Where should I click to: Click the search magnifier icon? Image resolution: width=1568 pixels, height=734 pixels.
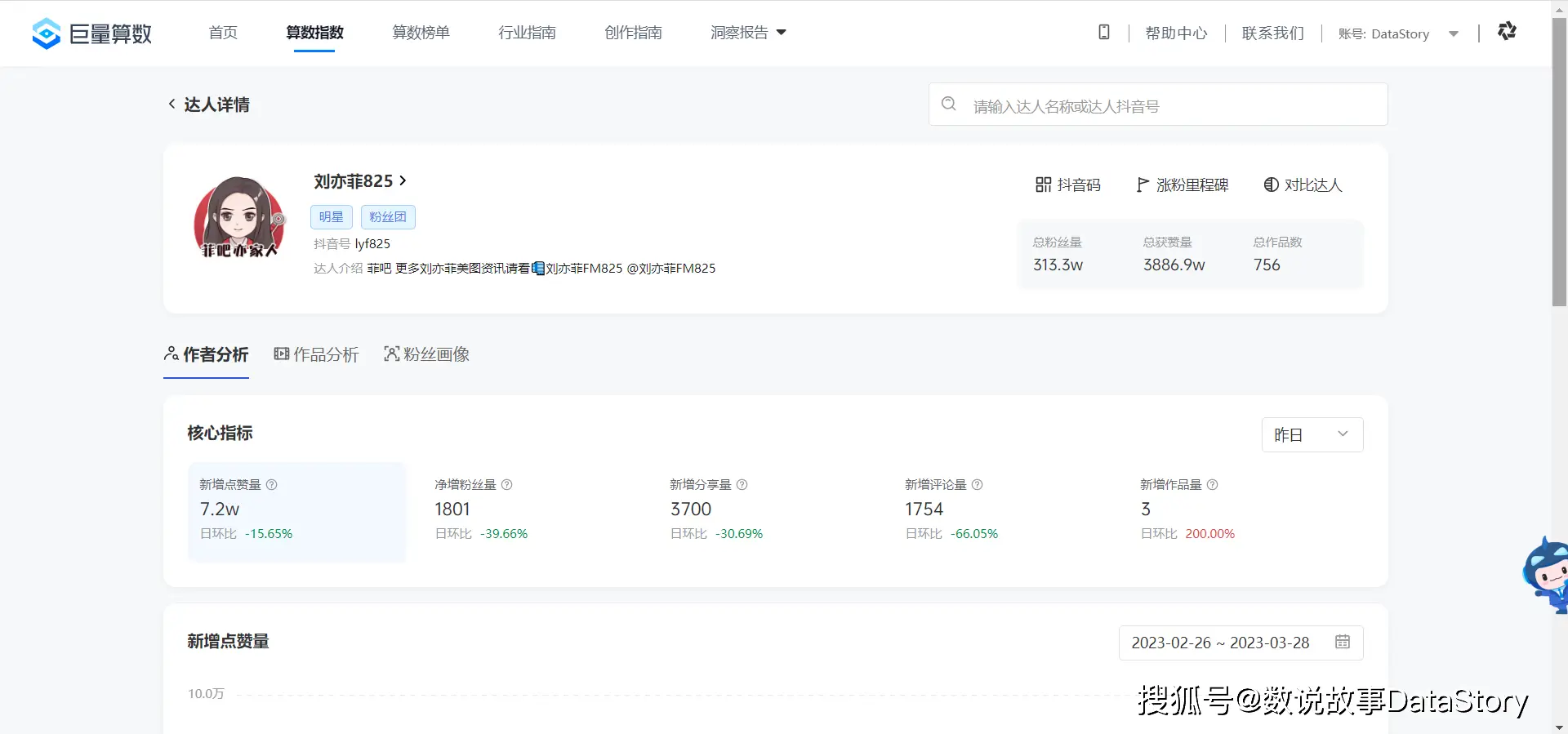[948, 104]
